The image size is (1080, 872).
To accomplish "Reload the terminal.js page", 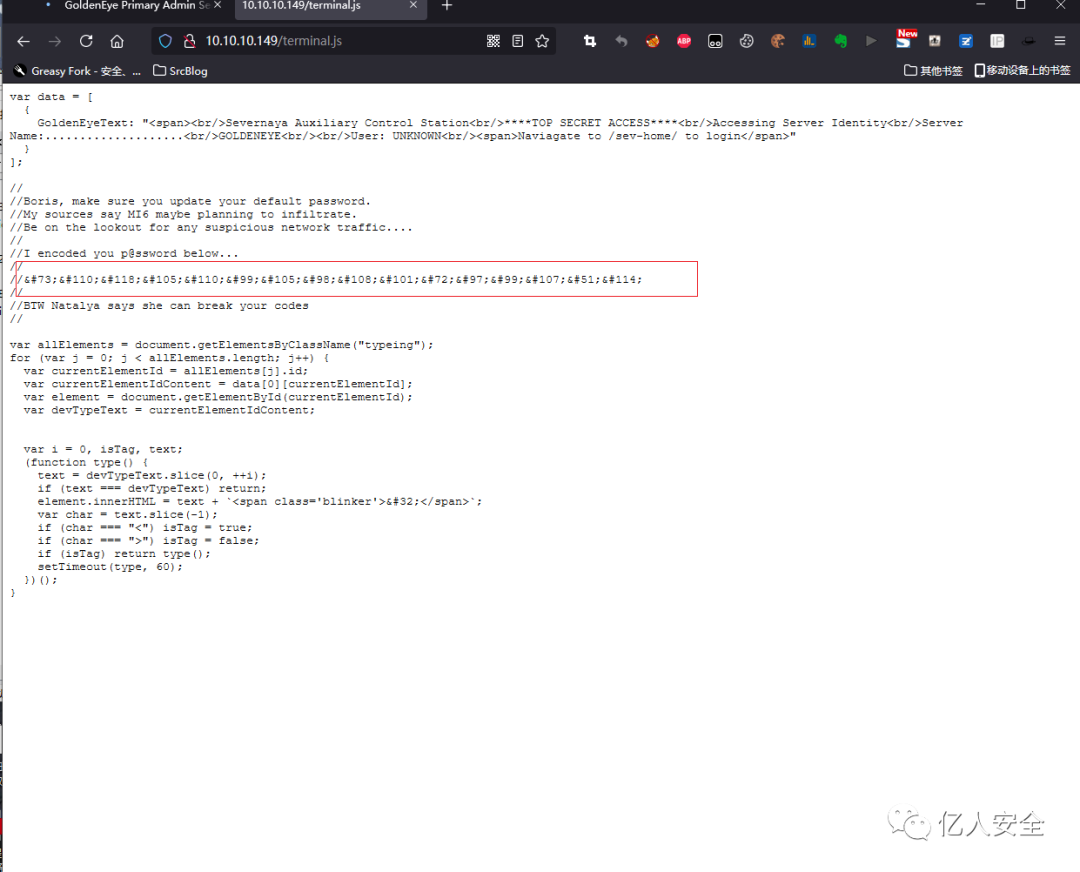I will point(86,41).
